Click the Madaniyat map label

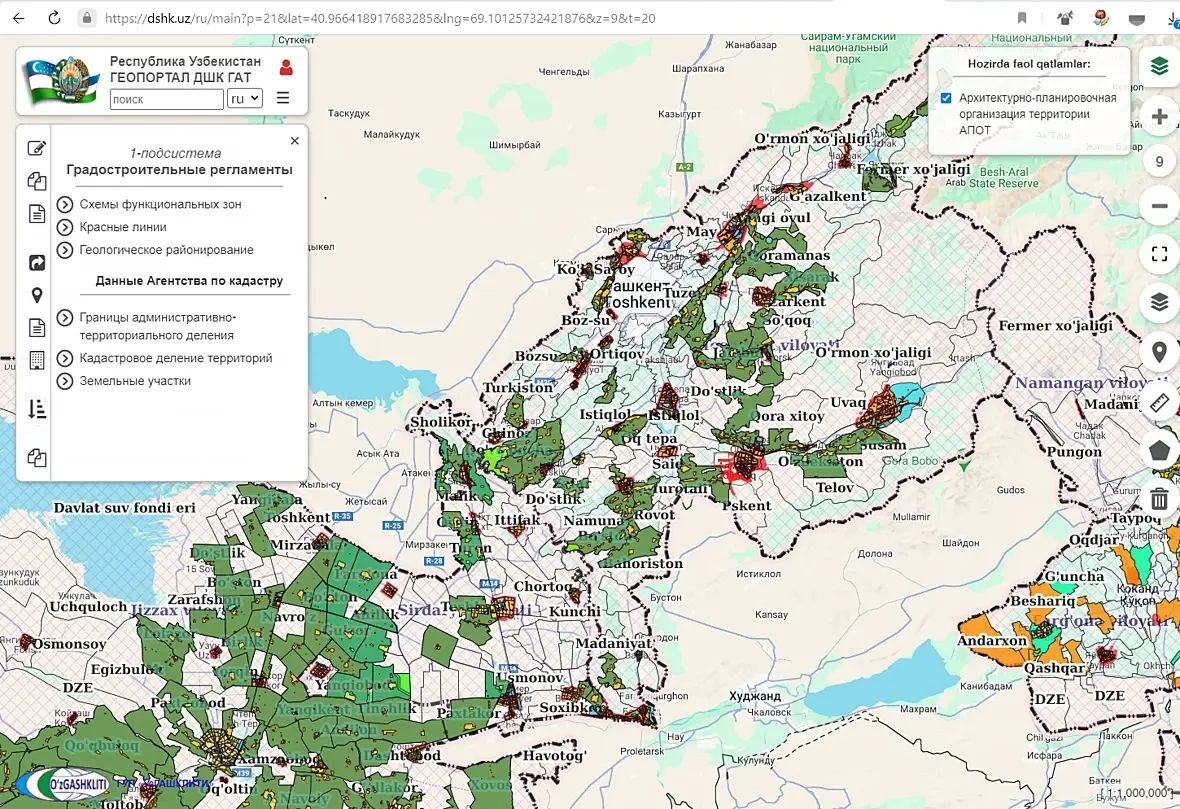(613, 643)
